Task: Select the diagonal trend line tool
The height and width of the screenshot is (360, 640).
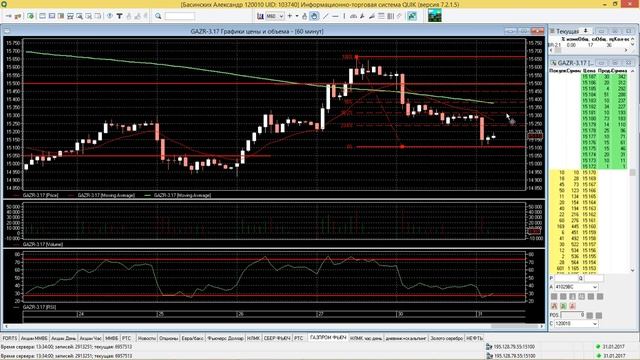Action: click(326, 16)
